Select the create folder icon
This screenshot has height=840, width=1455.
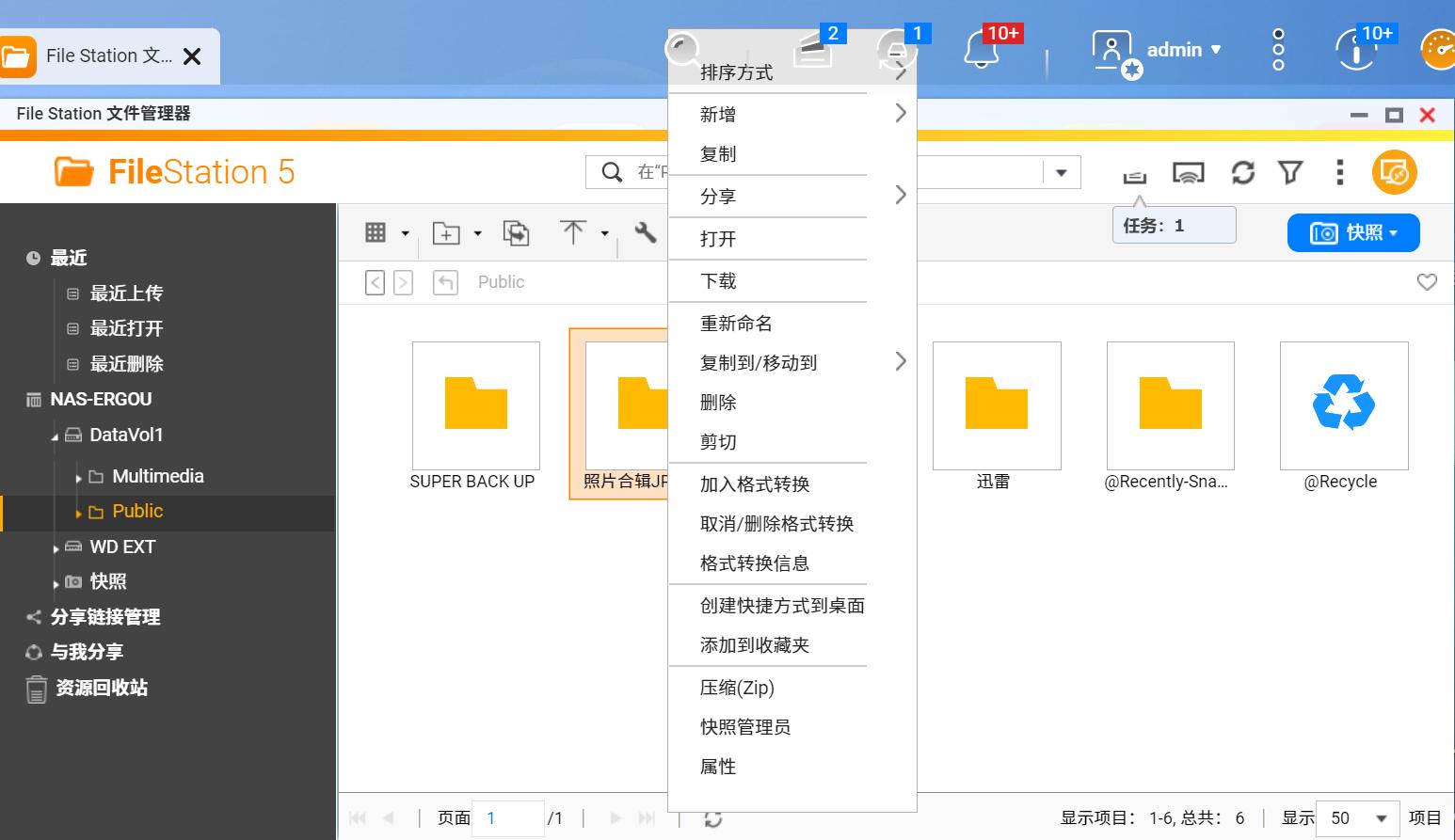[448, 232]
